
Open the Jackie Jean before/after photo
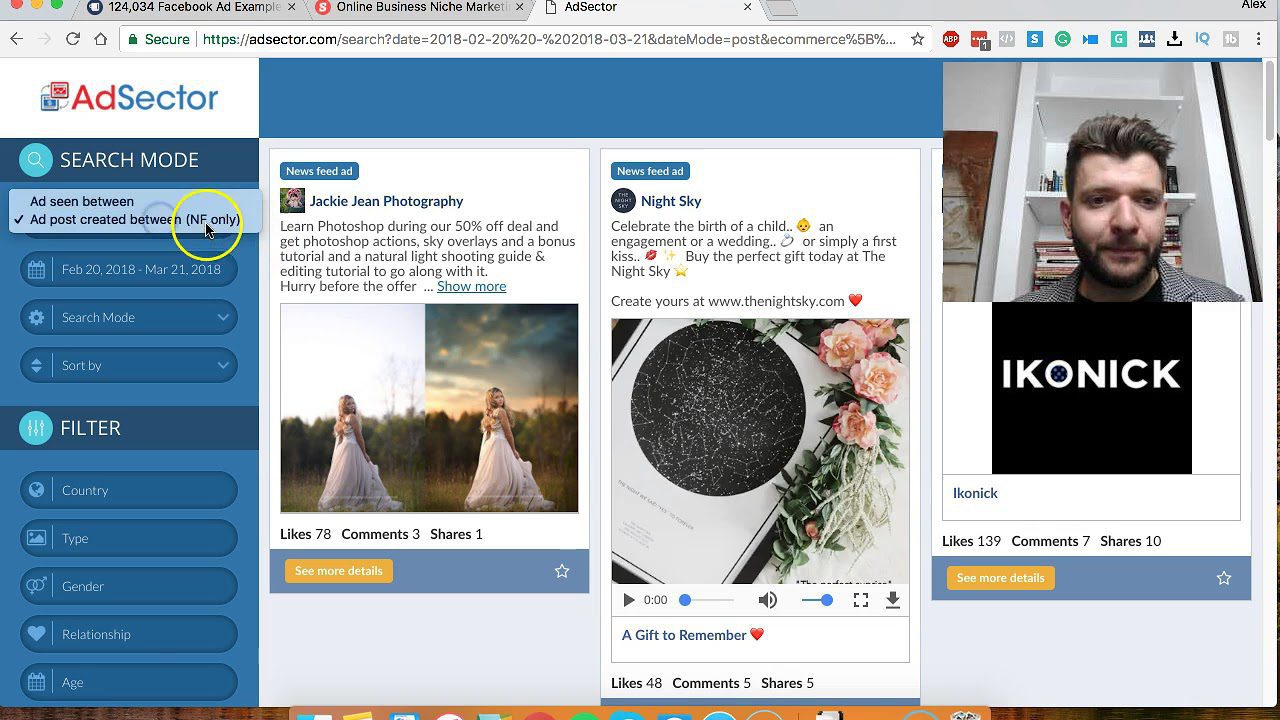tap(429, 408)
